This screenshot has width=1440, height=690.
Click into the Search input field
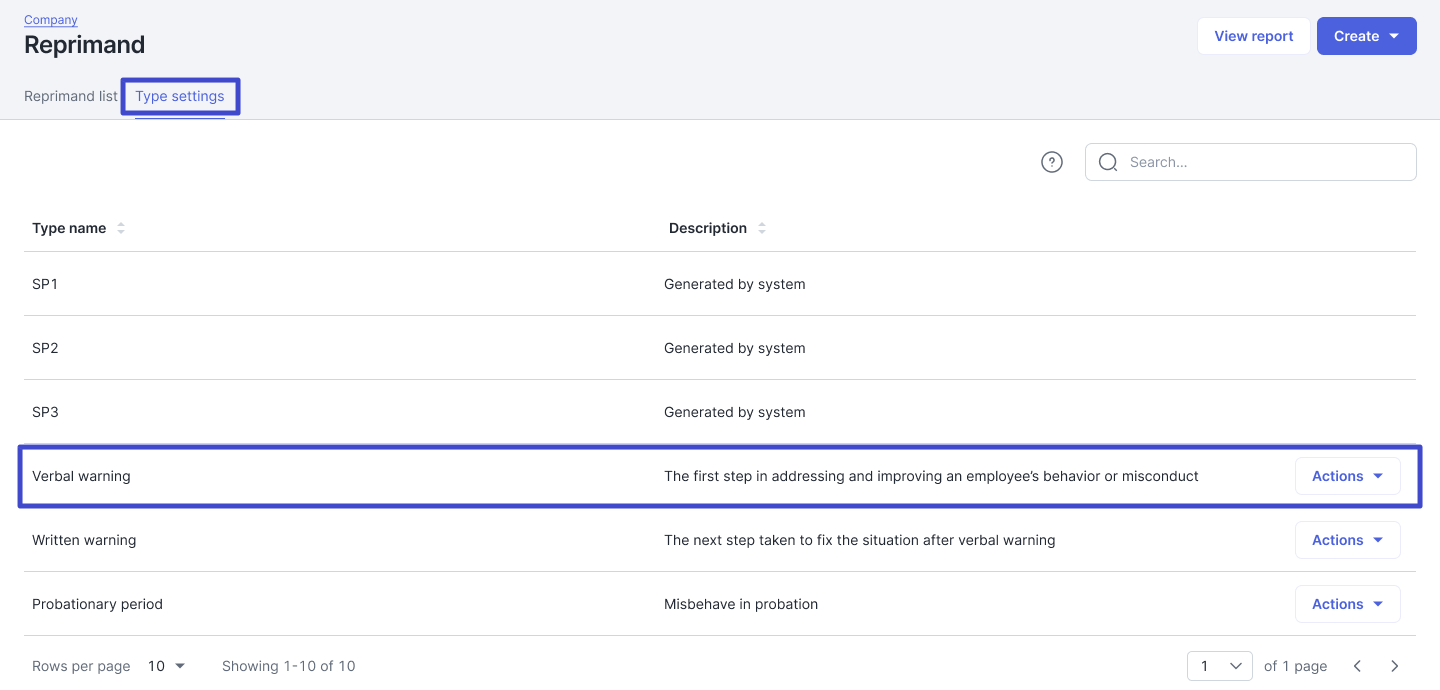click(1265, 162)
